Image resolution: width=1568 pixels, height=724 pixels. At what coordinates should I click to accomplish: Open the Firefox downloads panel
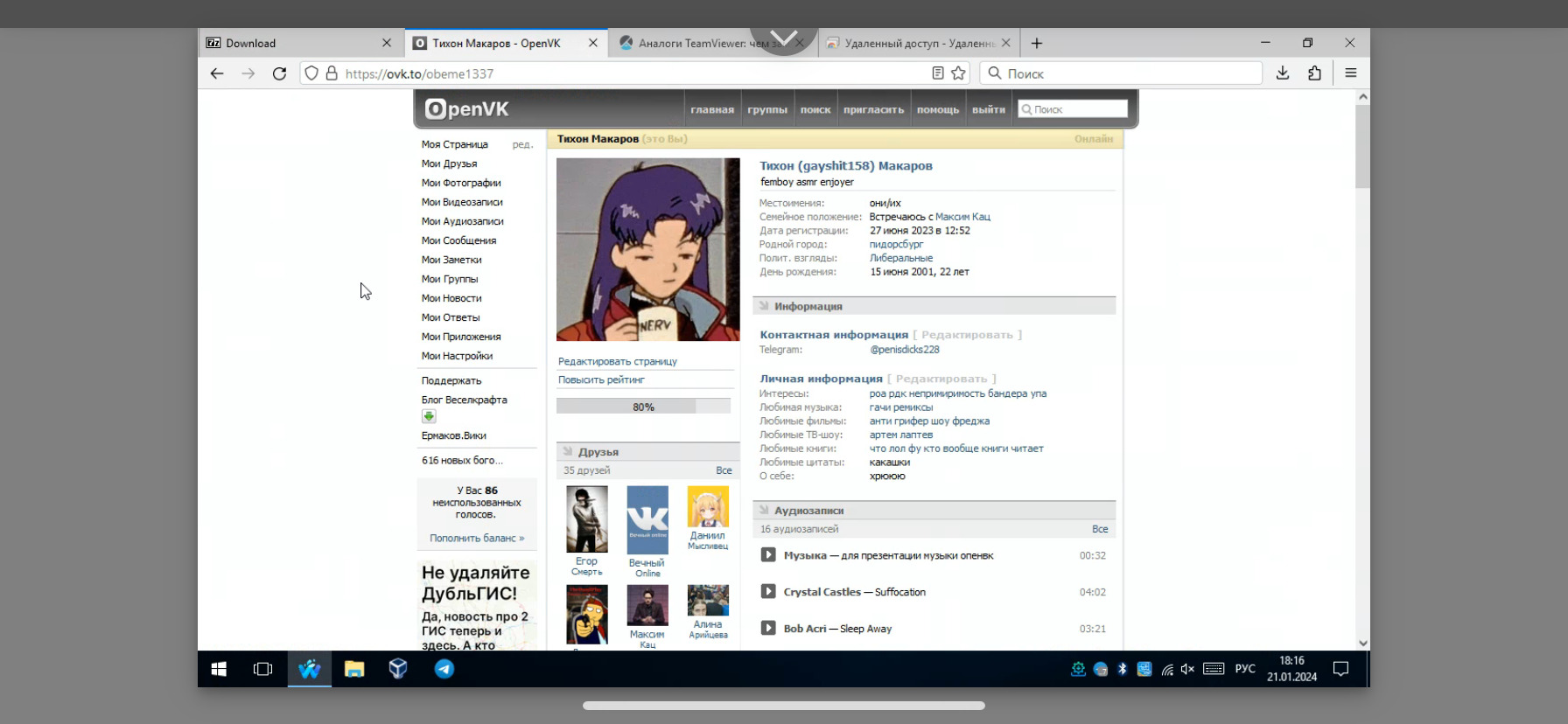coord(1283,73)
